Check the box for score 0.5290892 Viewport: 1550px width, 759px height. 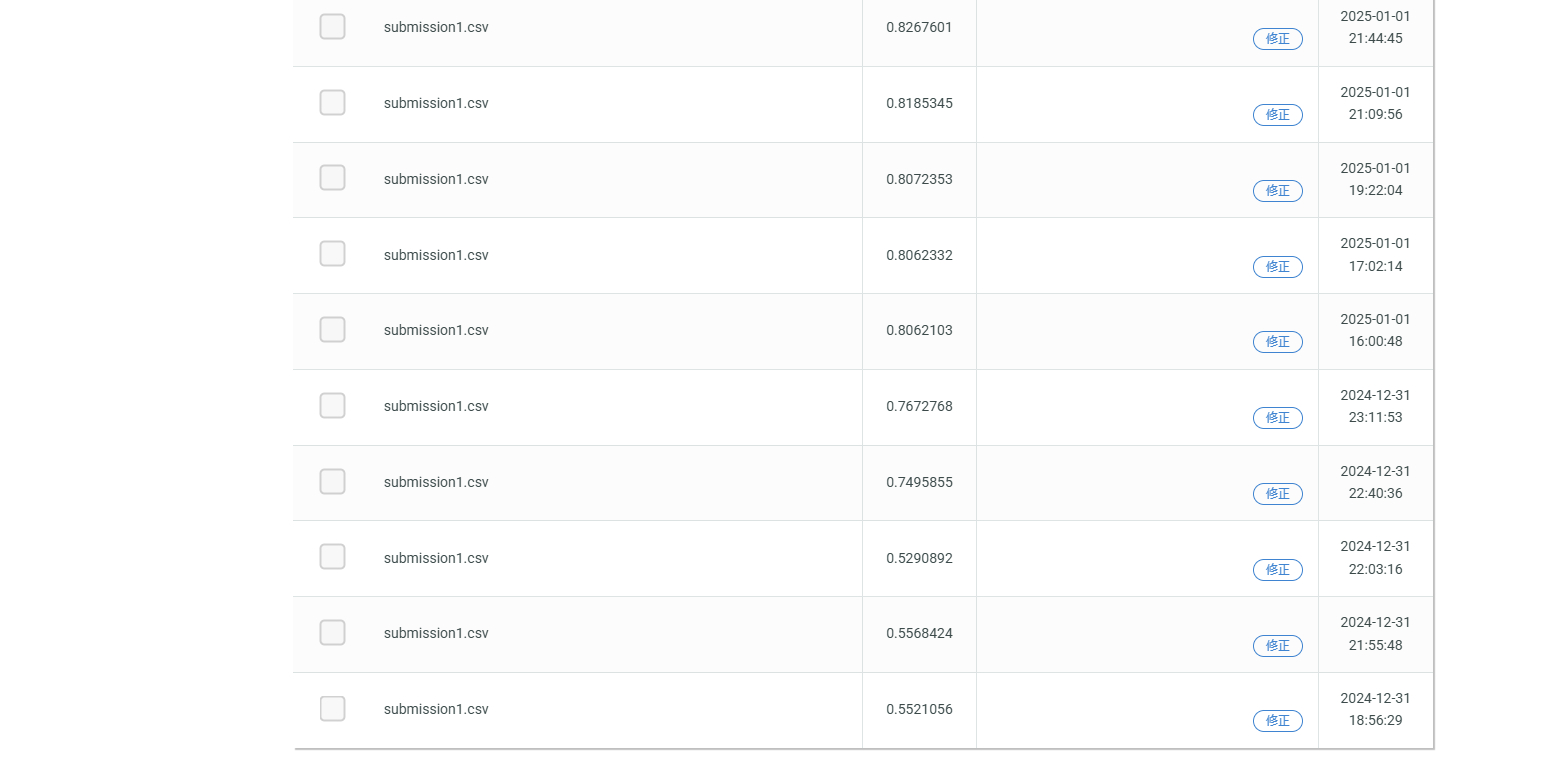332,557
